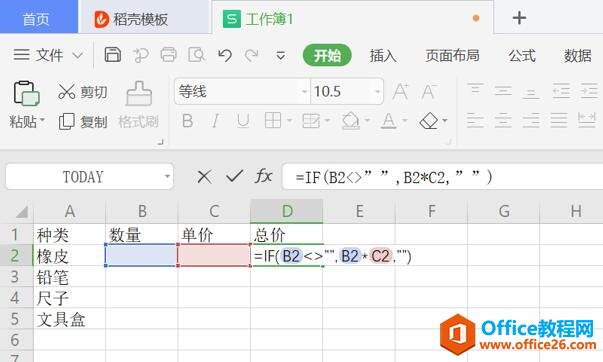The width and height of the screenshot is (603, 362).
Task: Apply fill color bucket
Action: 351,121
